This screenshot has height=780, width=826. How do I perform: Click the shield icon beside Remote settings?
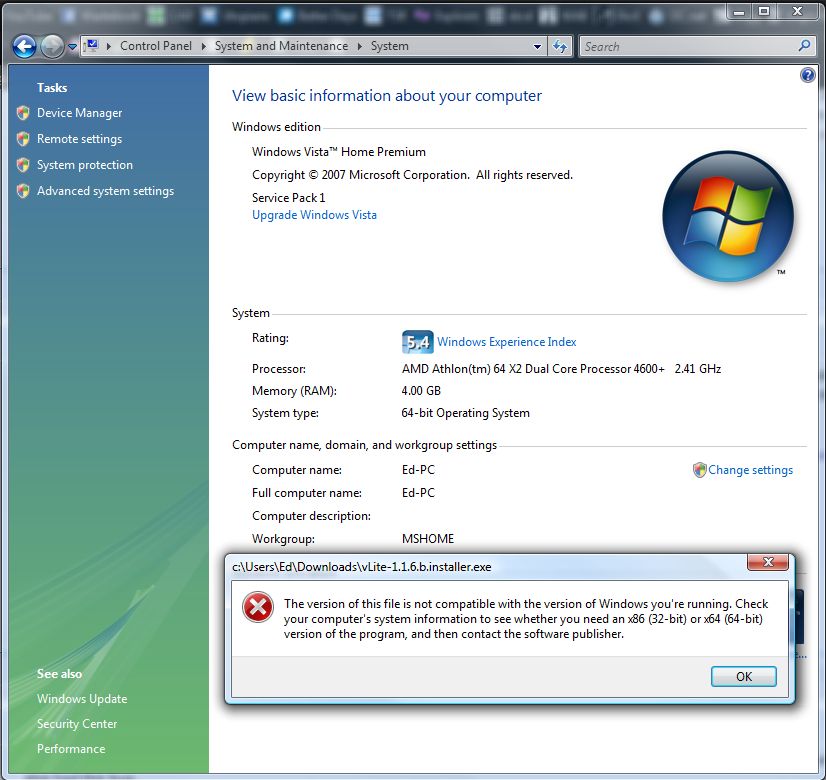pyautogui.click(x=23, y=139)
